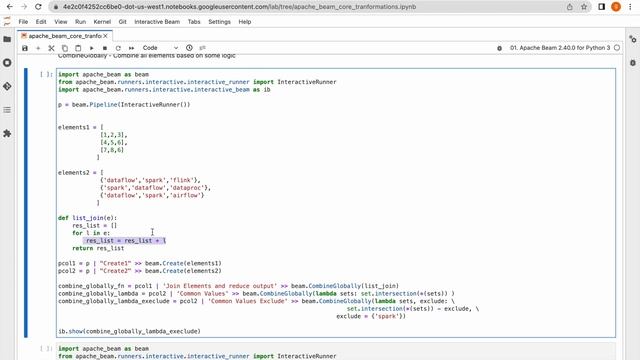640x360 pixels.
Task: Open the cell type dropdown showing Code
Action: [x=160, y=48]
